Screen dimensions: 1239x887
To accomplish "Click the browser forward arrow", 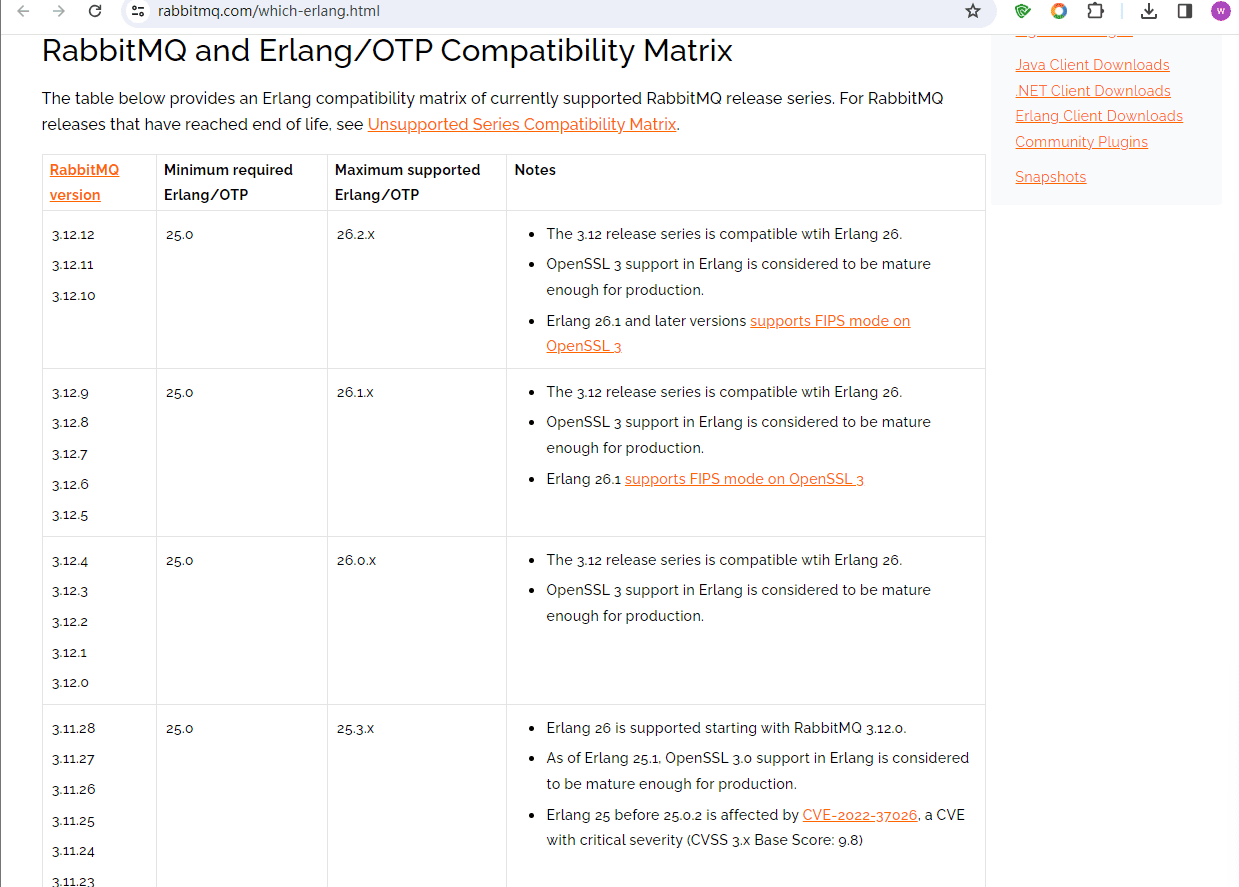I will [59, 11].
